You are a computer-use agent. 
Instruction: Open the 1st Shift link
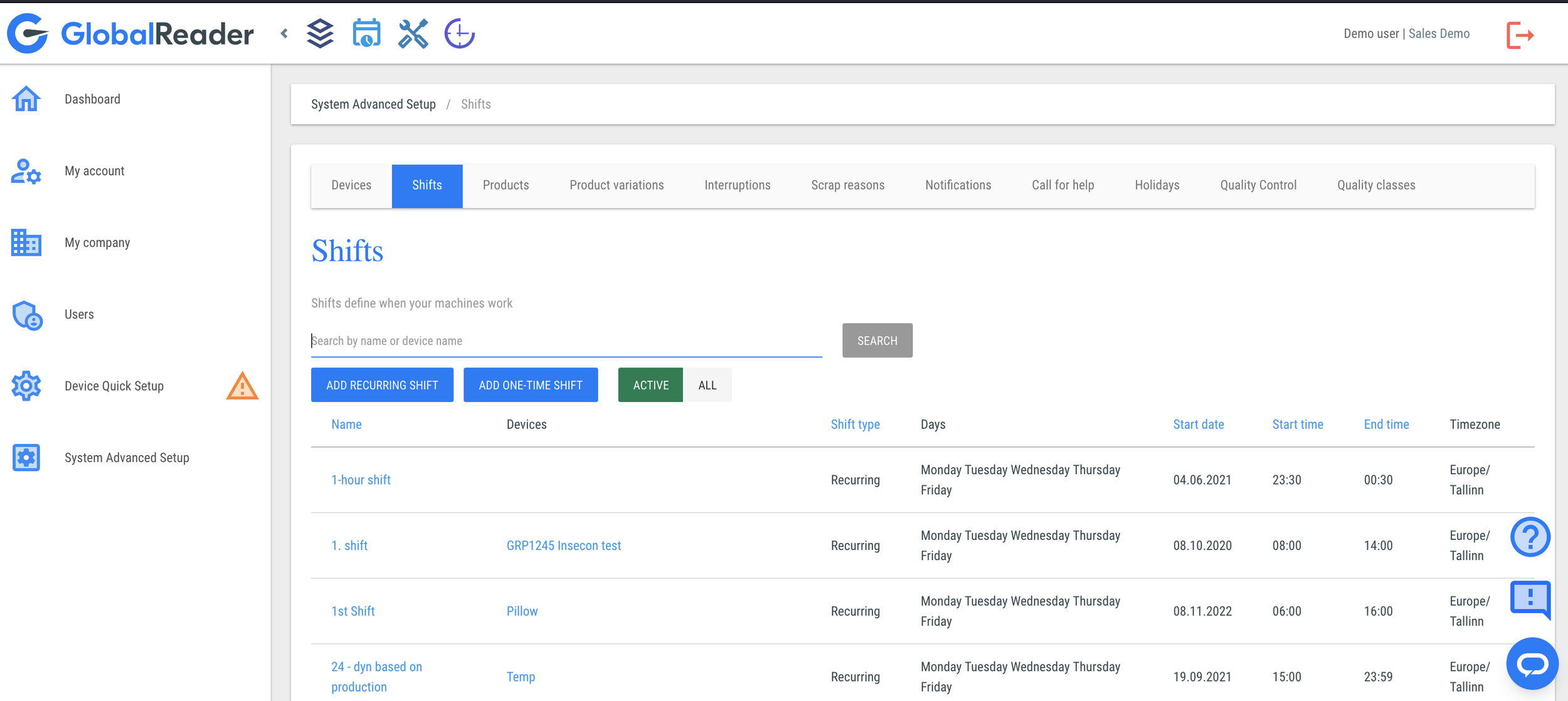(x=352, y=611)
